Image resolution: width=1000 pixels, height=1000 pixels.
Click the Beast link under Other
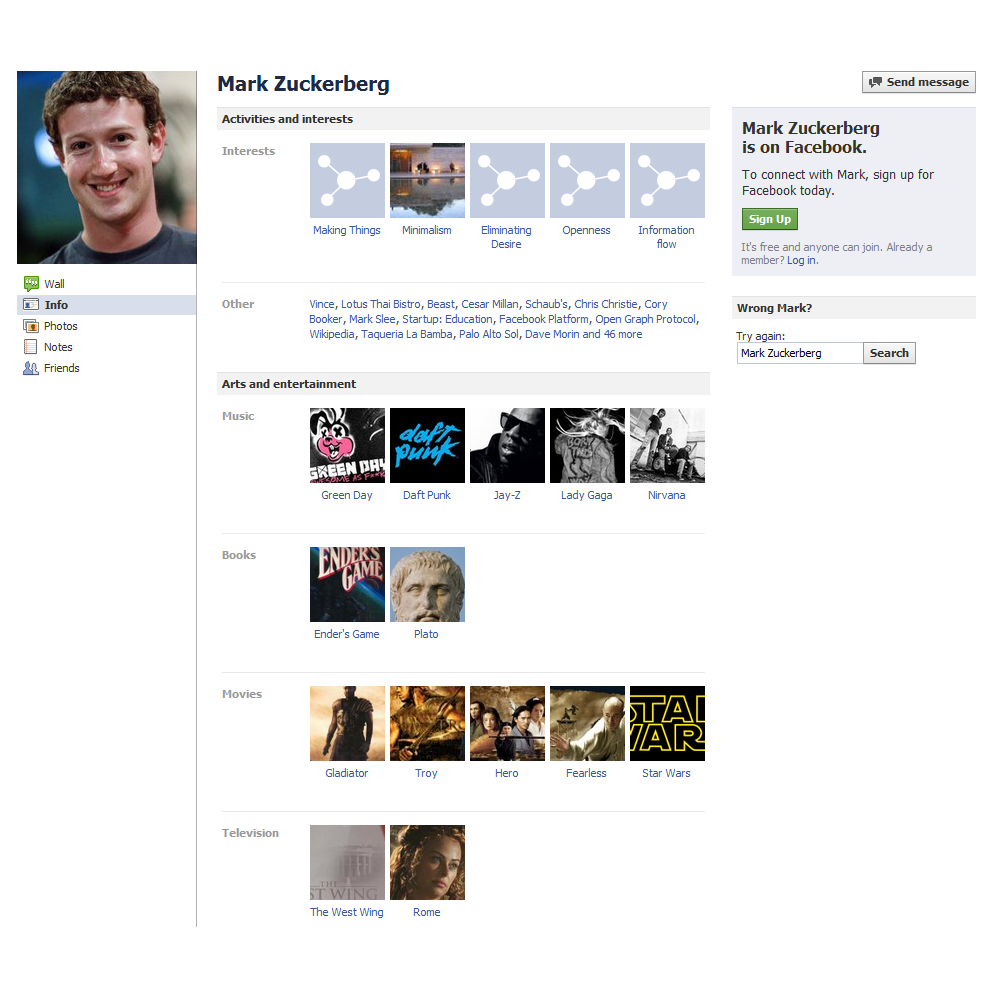click(441, 304)
